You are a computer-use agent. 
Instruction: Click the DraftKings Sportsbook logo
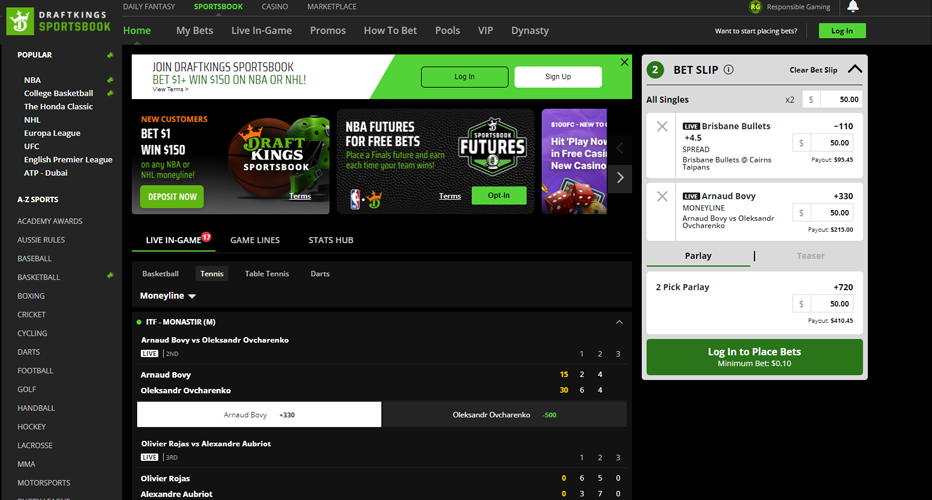click(58, 21)
